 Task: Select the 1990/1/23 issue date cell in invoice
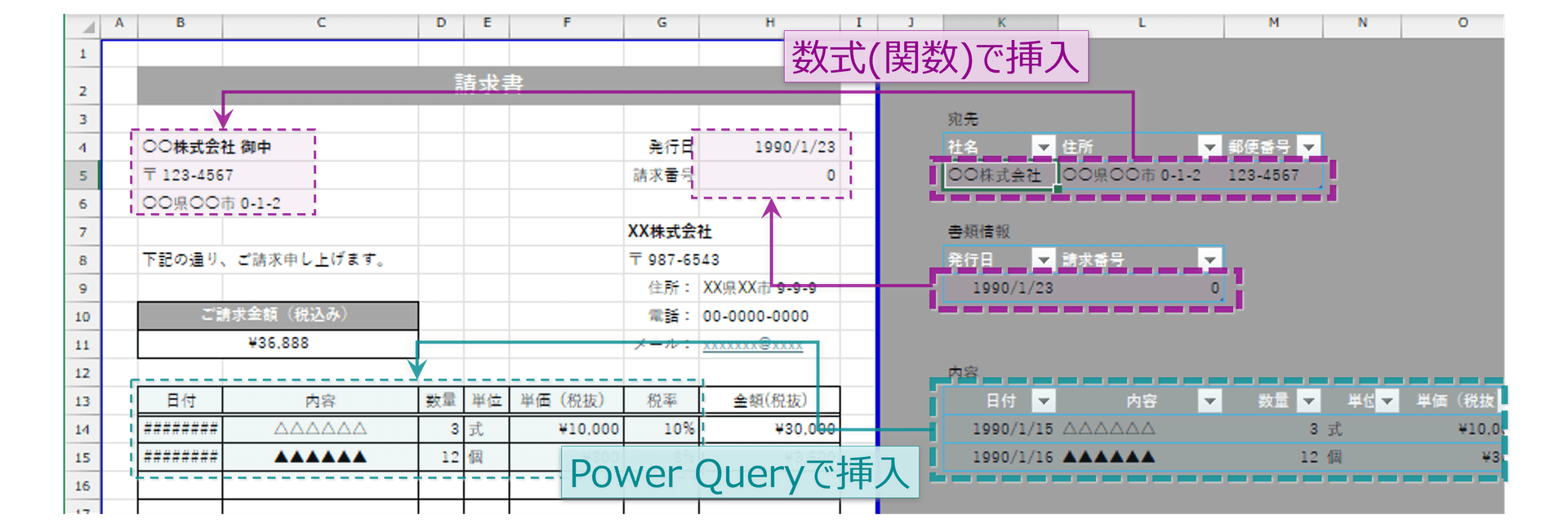pyautogui.click(x=769, y=147)
